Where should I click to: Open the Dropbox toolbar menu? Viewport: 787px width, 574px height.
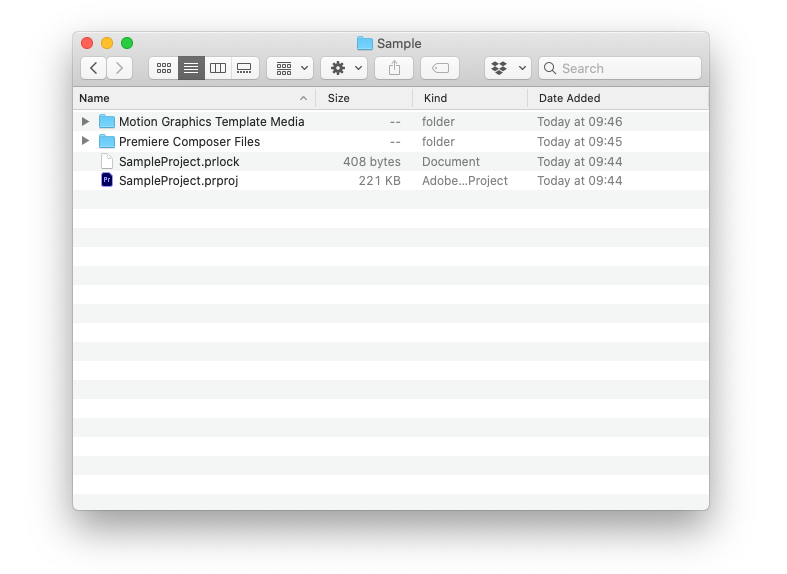(x=508, y=68)
